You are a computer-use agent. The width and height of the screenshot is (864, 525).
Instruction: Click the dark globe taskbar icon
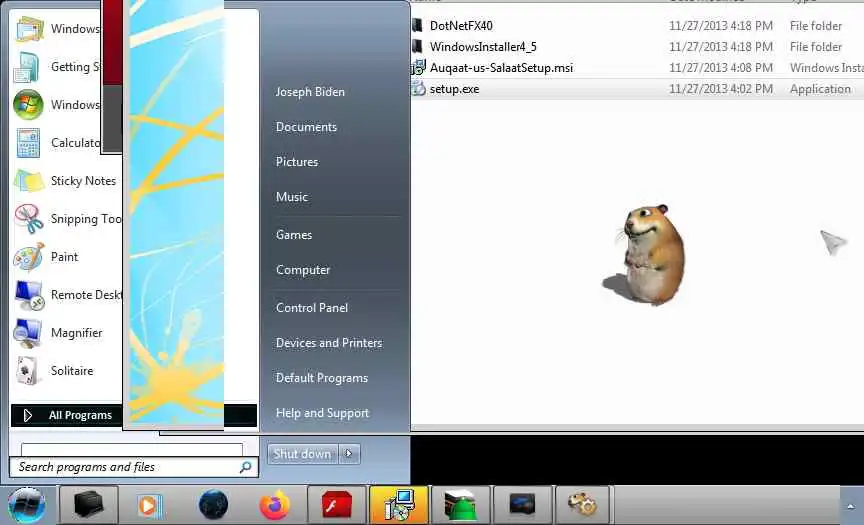pos(213,505)
